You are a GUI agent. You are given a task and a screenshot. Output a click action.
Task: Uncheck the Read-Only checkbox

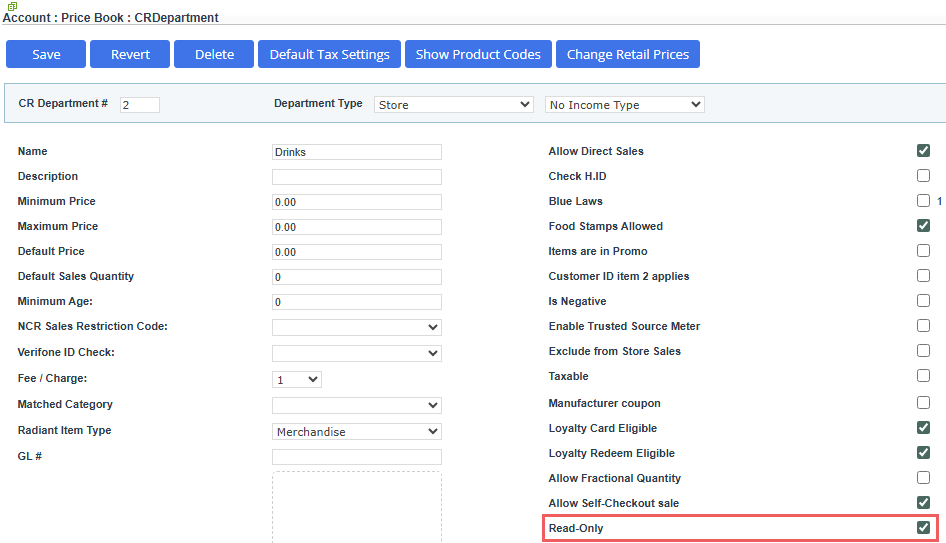(x=923, y=528)
